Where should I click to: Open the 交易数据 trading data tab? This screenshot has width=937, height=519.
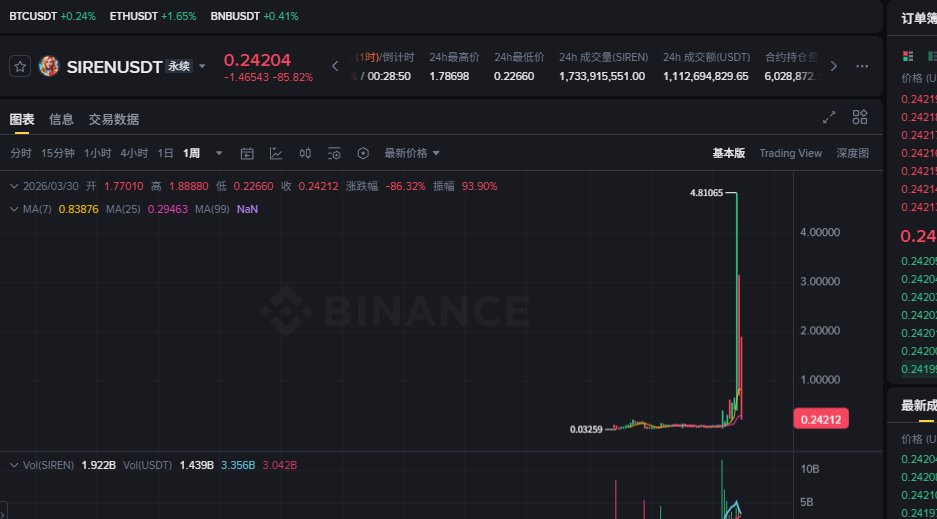pyautogui.click(x=114, y=119)
